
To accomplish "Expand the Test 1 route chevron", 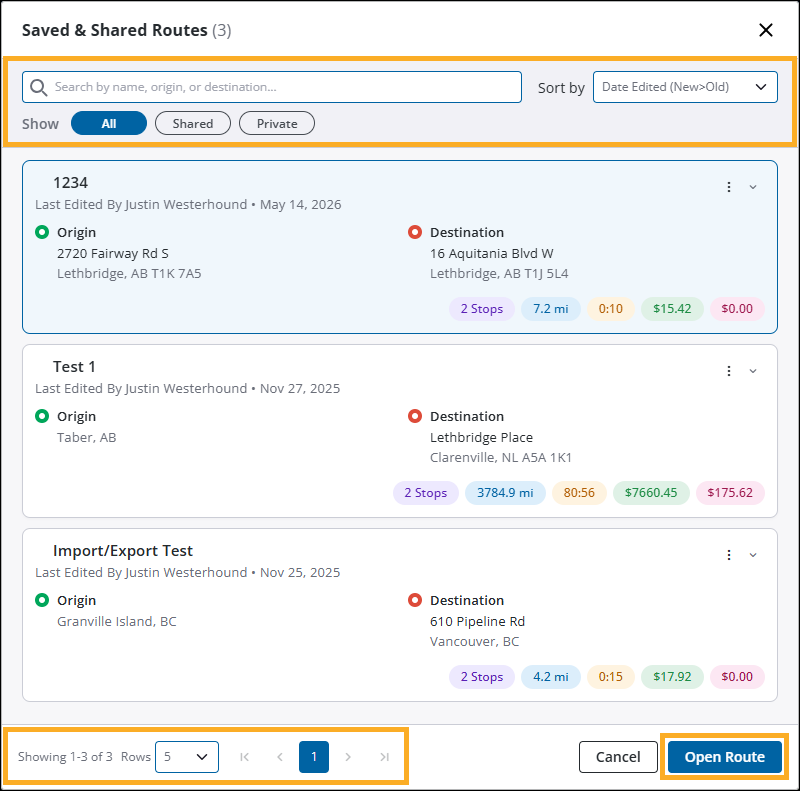I will pyautogui.click(x=753, y=371).
